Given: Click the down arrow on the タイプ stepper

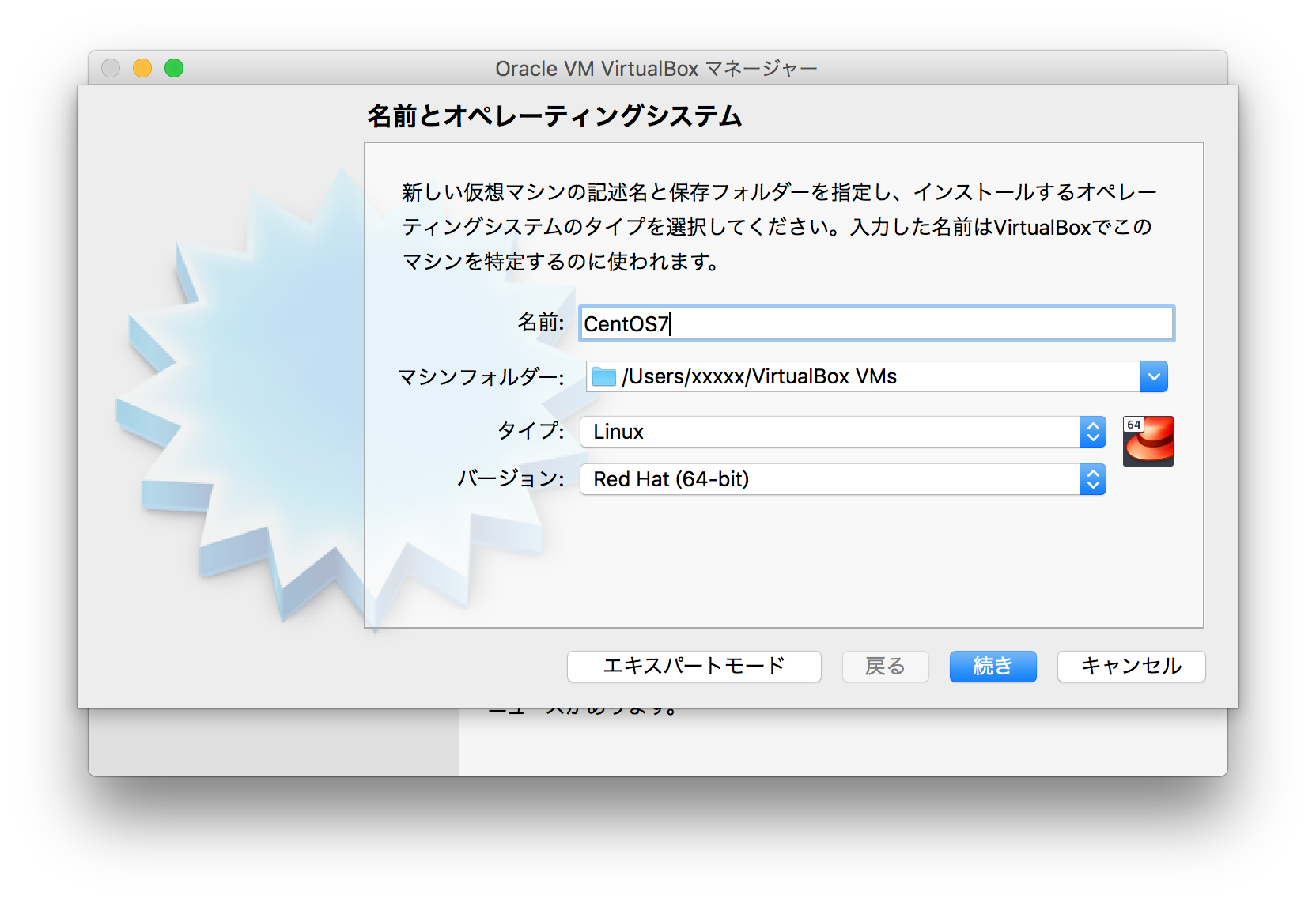Looking at the screenshot, I should [1094, 437].
